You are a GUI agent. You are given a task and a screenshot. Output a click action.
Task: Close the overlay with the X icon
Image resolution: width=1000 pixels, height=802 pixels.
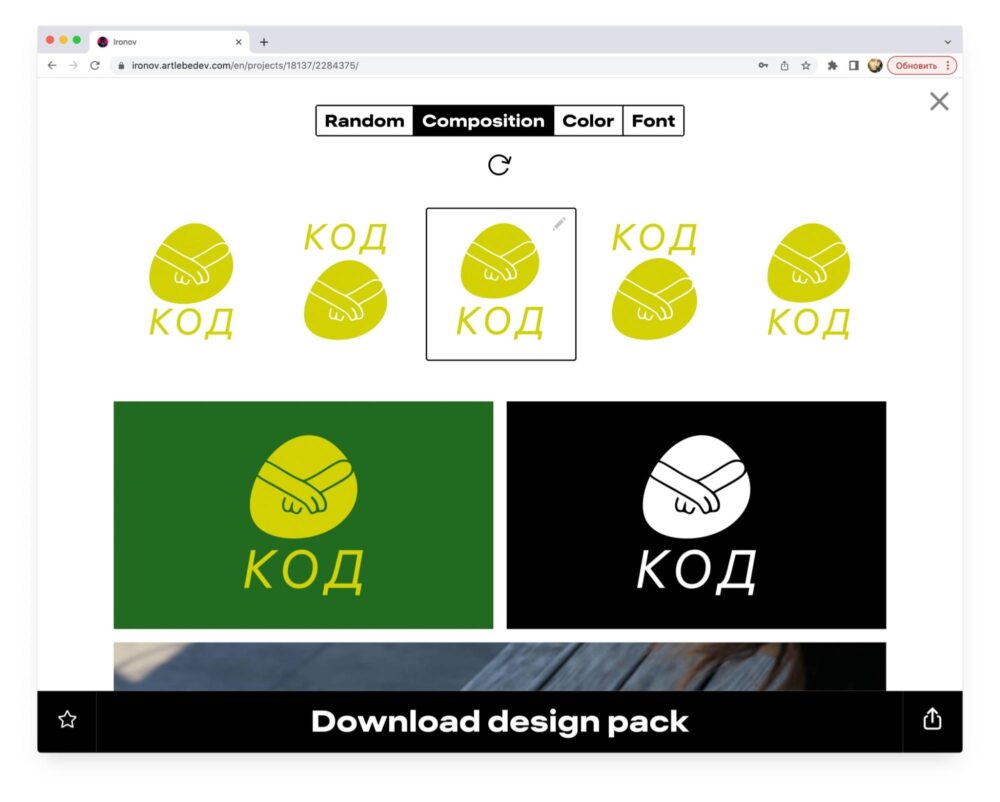(939, 101)
